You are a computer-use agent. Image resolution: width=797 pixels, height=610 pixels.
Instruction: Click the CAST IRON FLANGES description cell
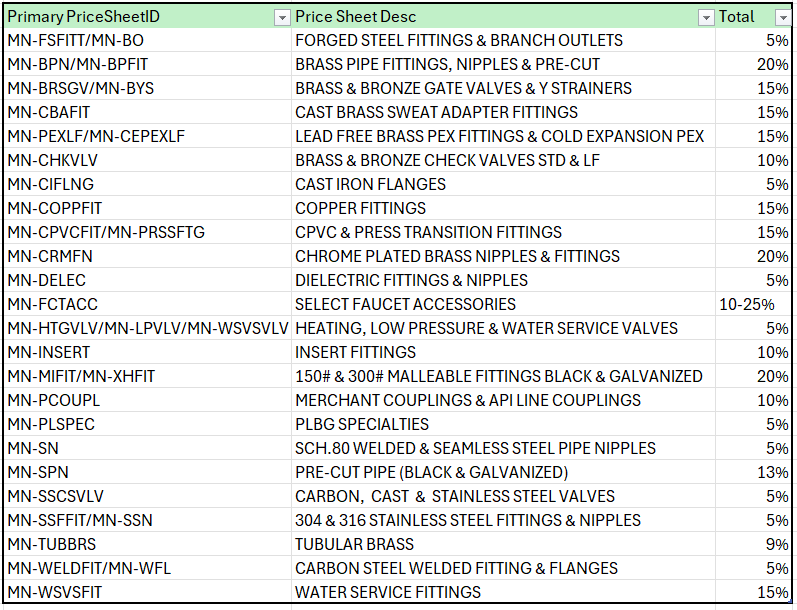(x=371, y=185)
